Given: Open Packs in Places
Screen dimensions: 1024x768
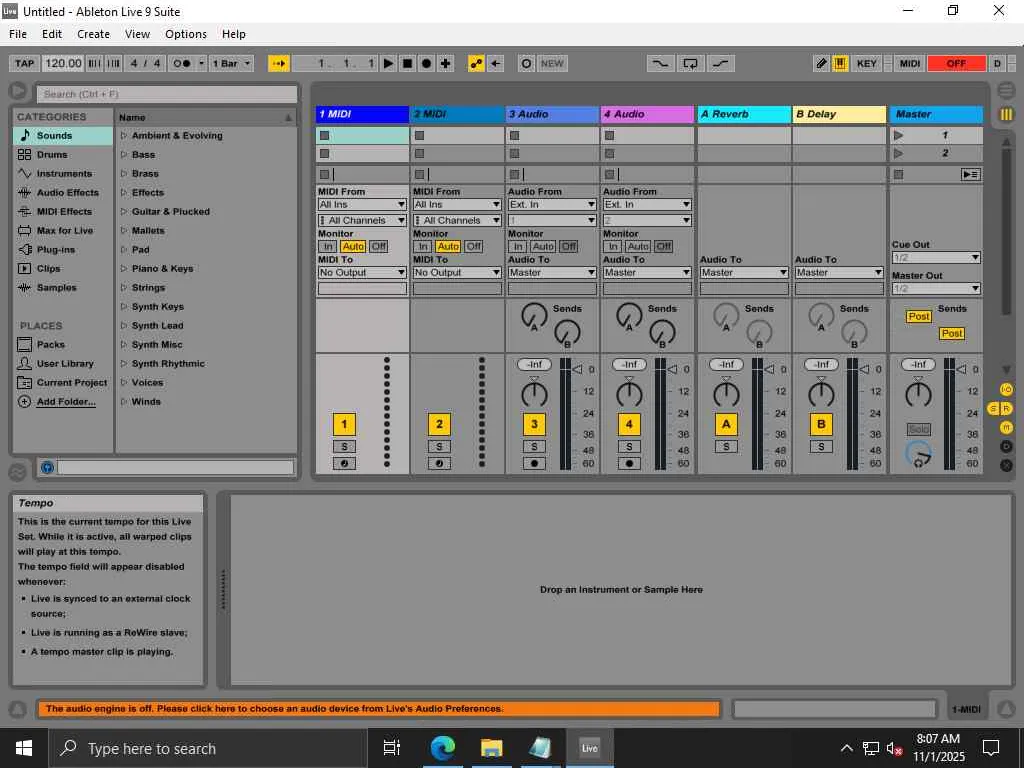Looking at the screenshot, I should pos(63,344).
